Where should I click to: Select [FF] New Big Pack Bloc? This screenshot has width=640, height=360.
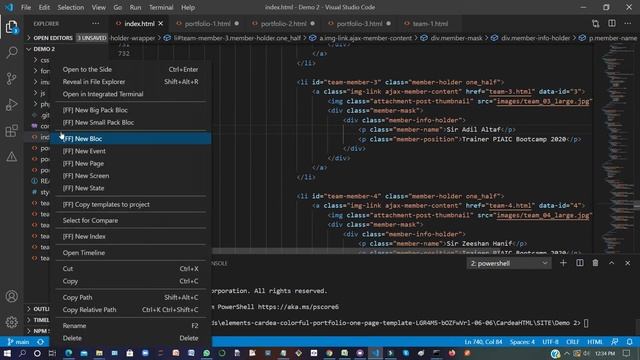pyautogui.click(x=131, y=110)
